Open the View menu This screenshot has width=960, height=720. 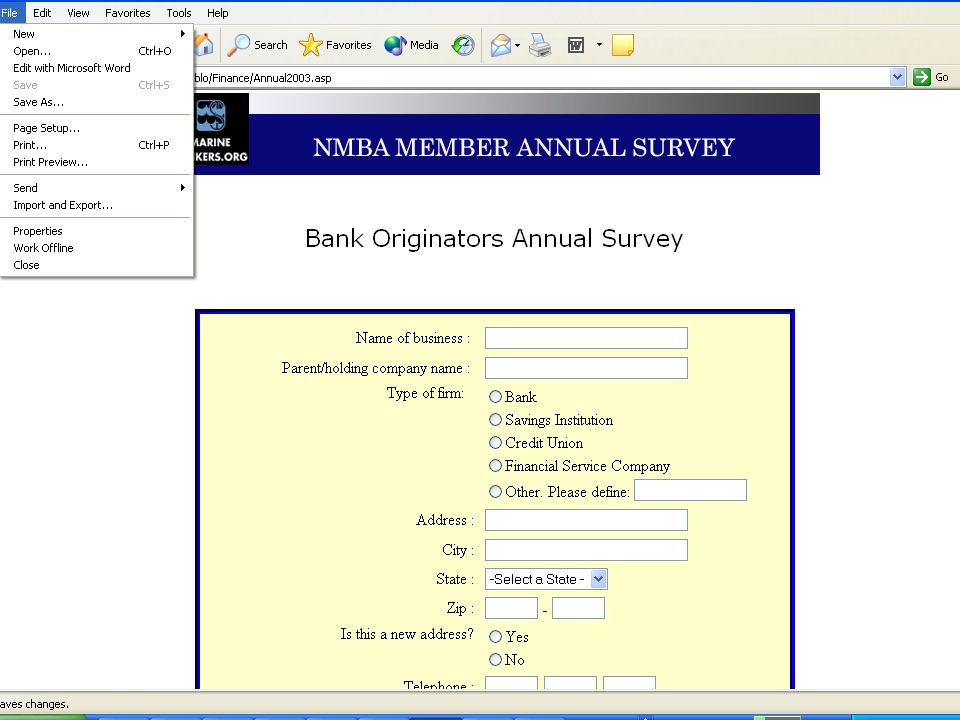pos(78,13)
